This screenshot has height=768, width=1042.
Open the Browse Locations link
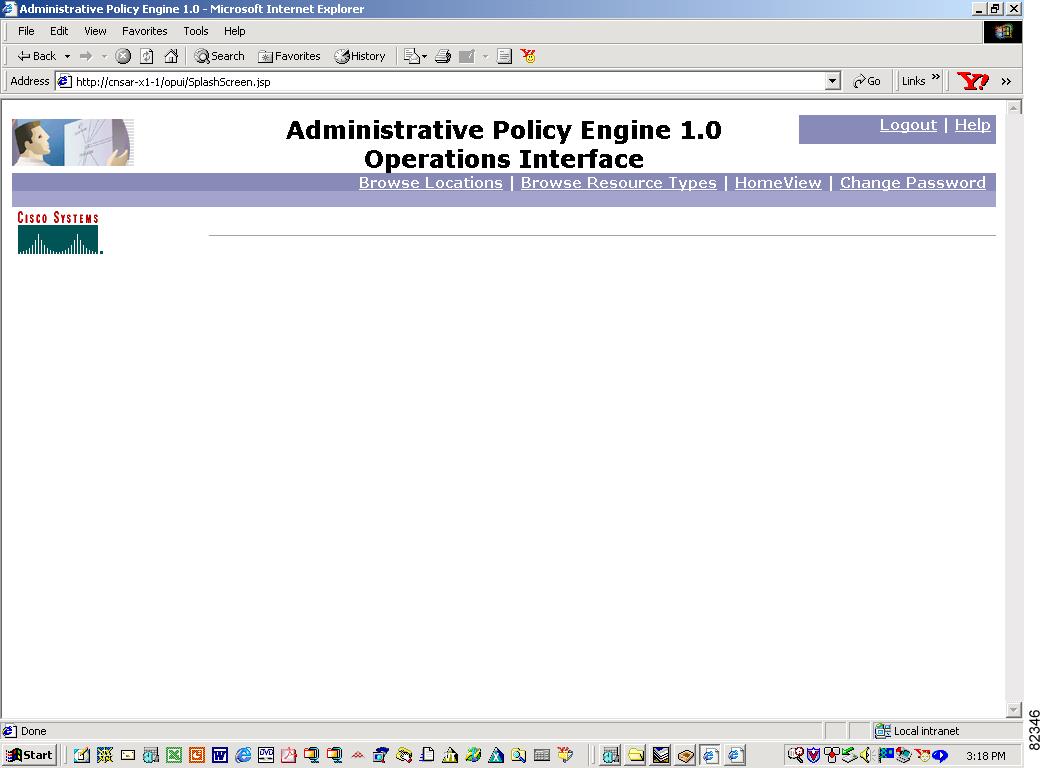click(x=431, y=183)
